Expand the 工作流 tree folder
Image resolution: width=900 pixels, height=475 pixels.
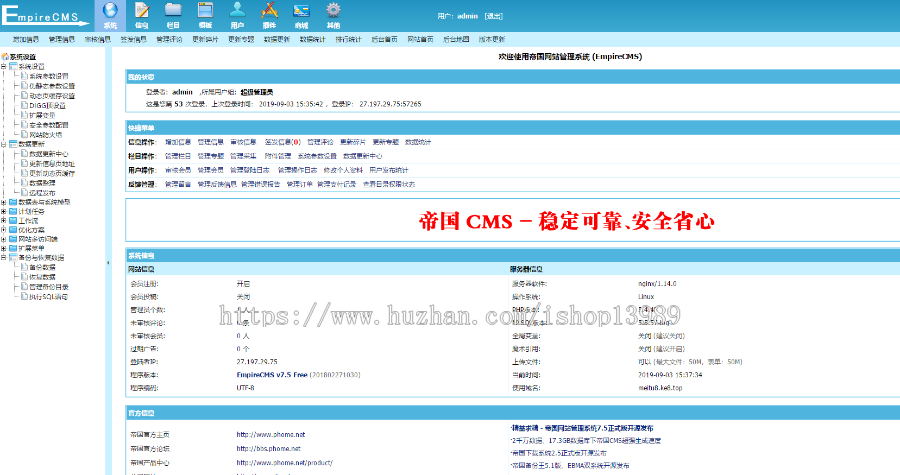coord(4,221)
